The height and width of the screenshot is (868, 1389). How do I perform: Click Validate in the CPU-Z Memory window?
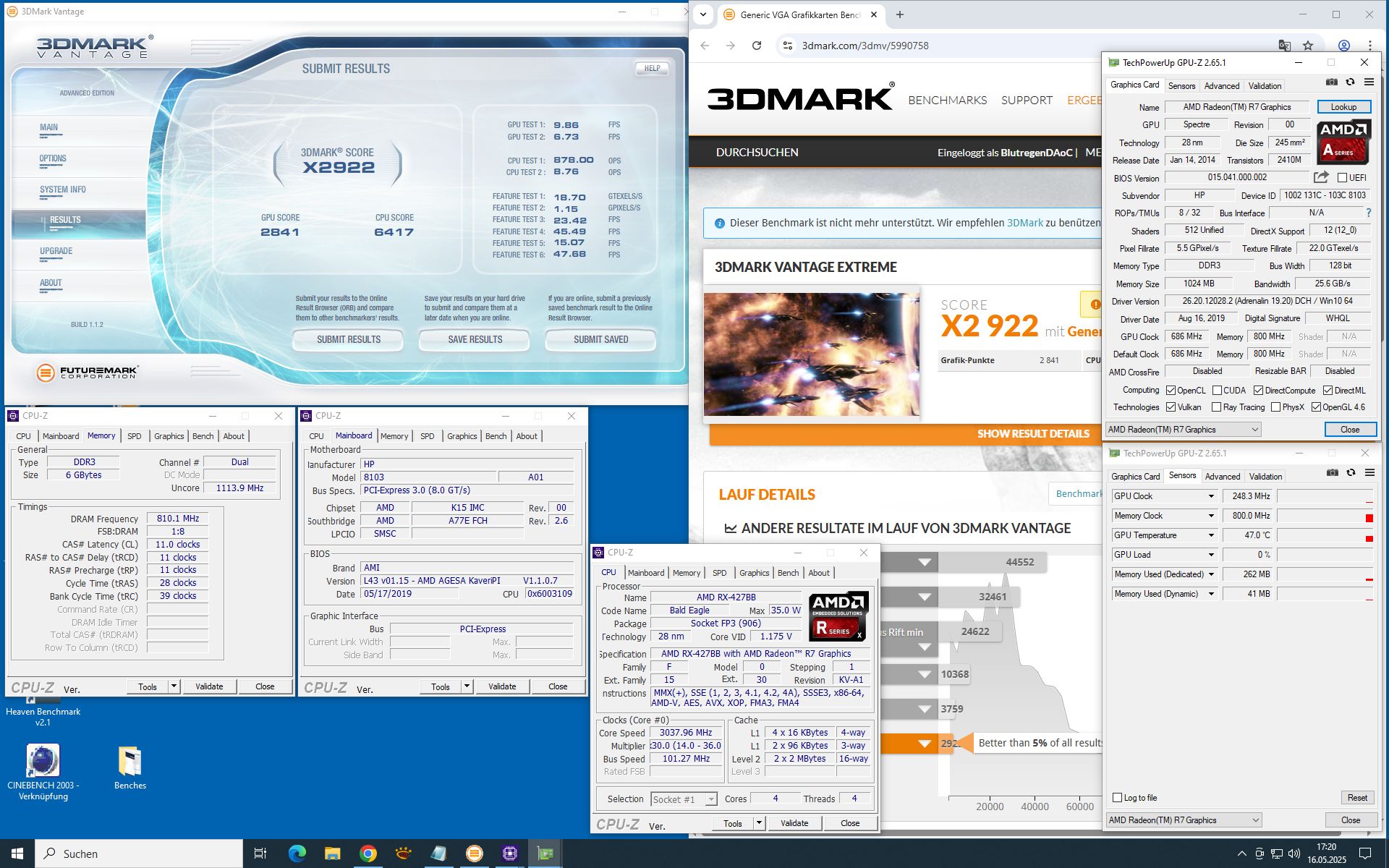coord(209,686)
